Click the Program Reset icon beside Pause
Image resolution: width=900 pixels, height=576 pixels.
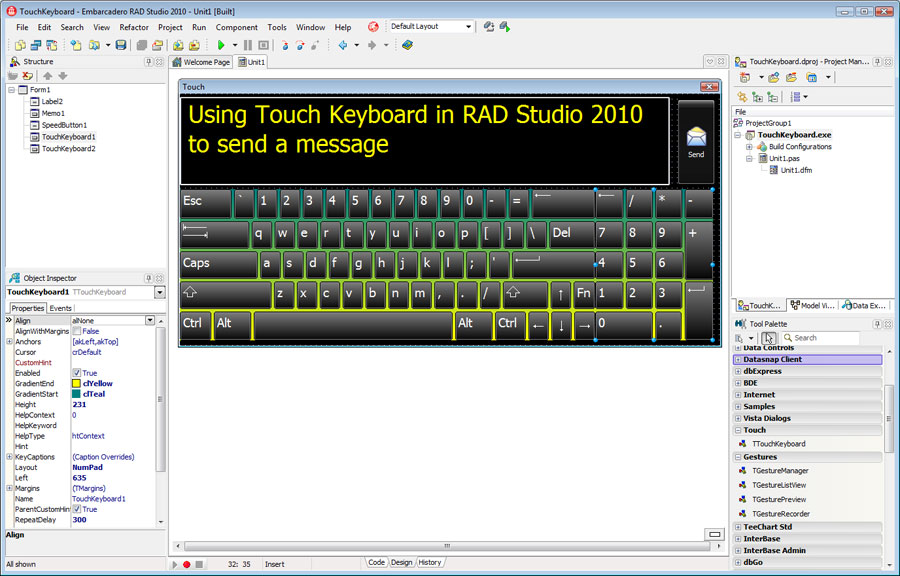click(x=263, y=45)
